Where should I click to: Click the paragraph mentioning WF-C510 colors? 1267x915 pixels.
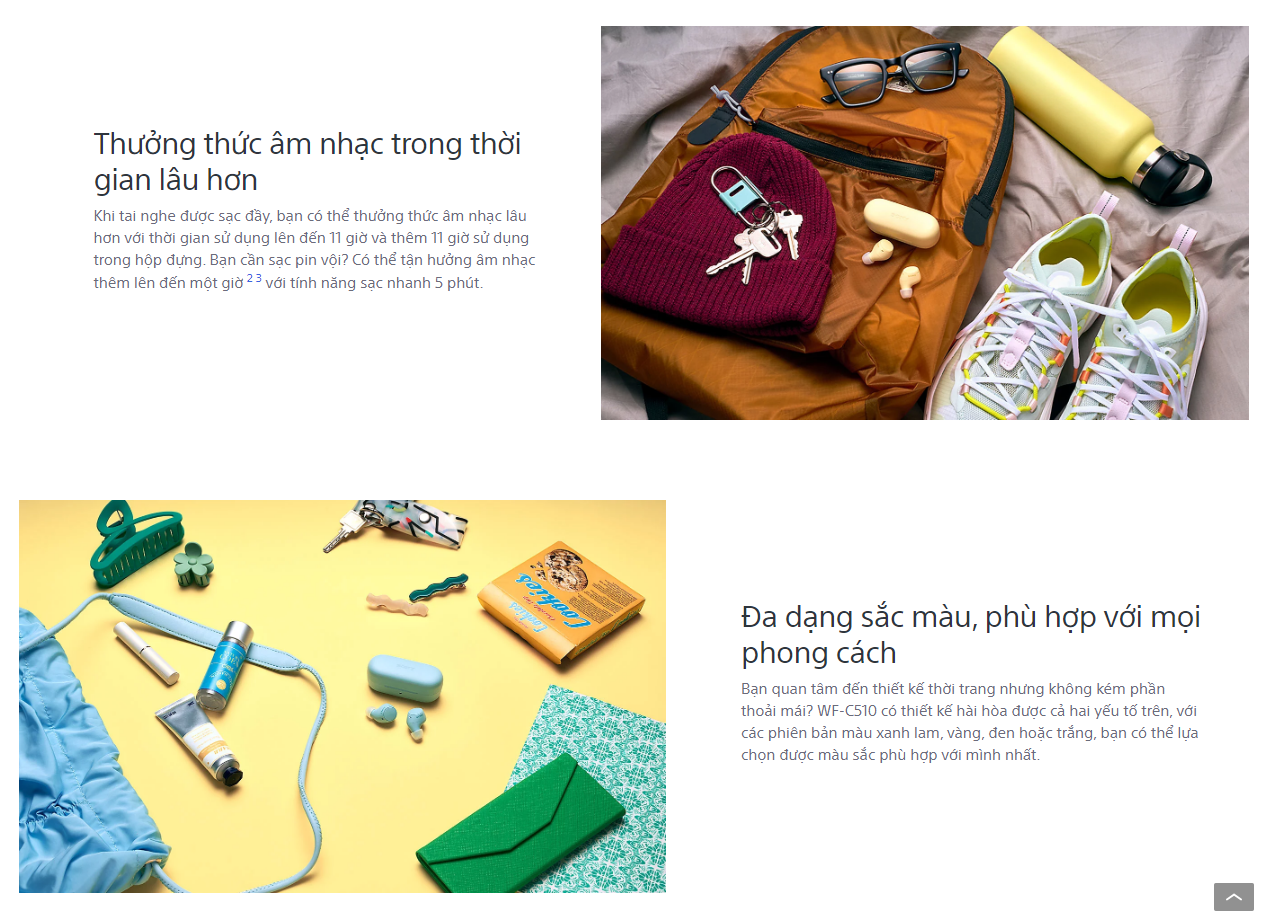[970, 722]
